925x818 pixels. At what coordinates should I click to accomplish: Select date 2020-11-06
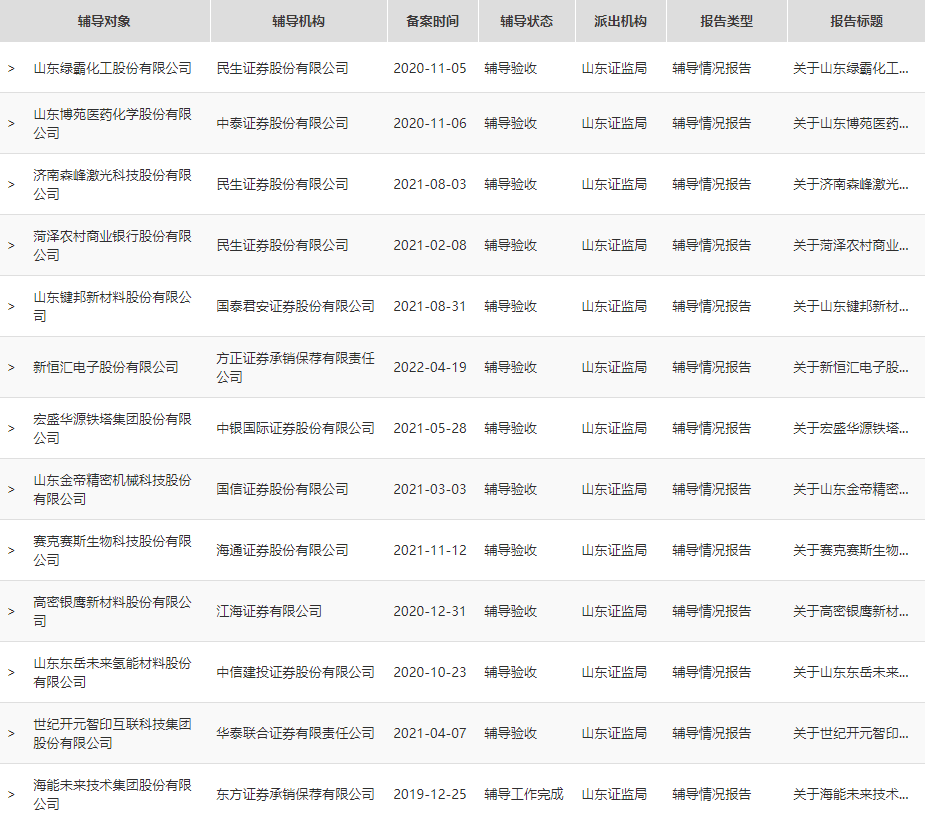click(430, 123)
